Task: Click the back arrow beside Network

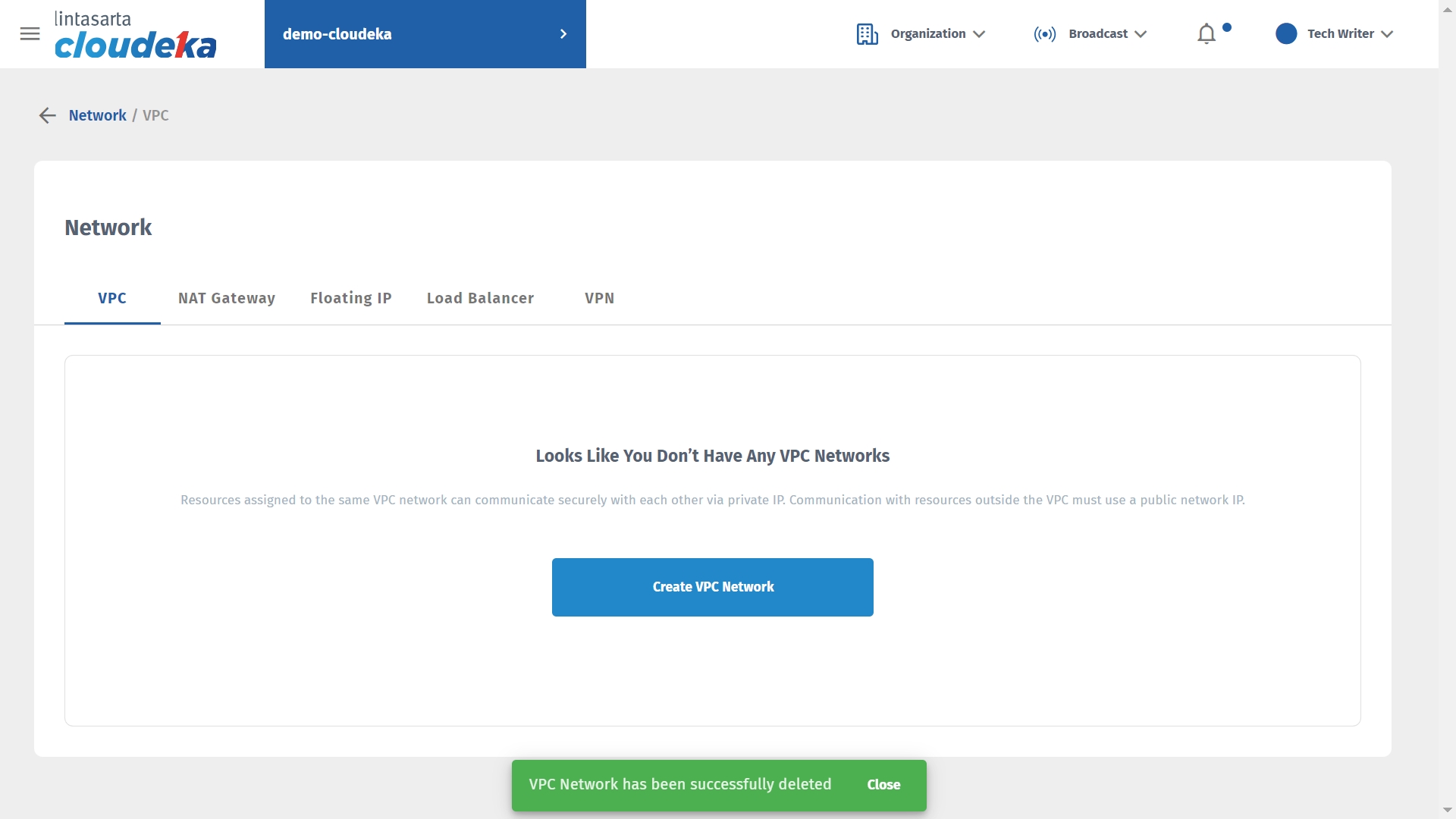Action: coord(47,115)
